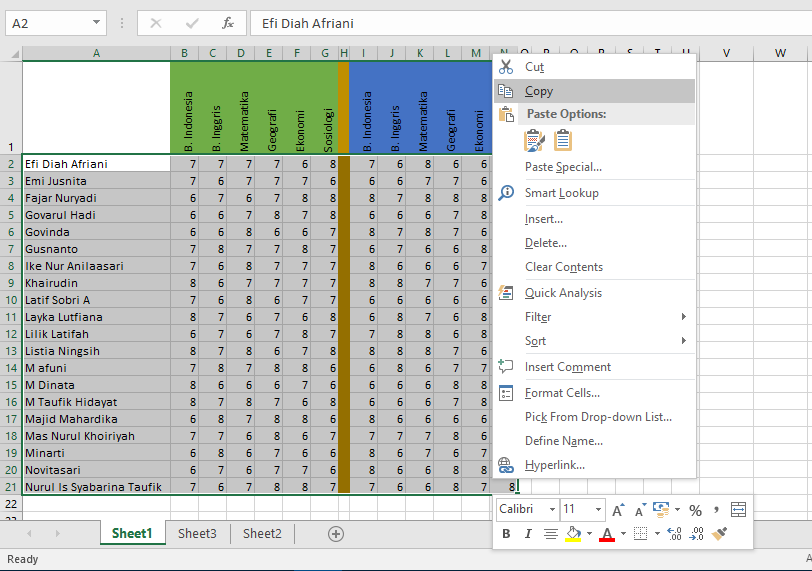Image resolution: width=812 pixels, height=571 pixels.
Task: Click the plain Paste clipboard icon
Action: click(x=563, y=141)
